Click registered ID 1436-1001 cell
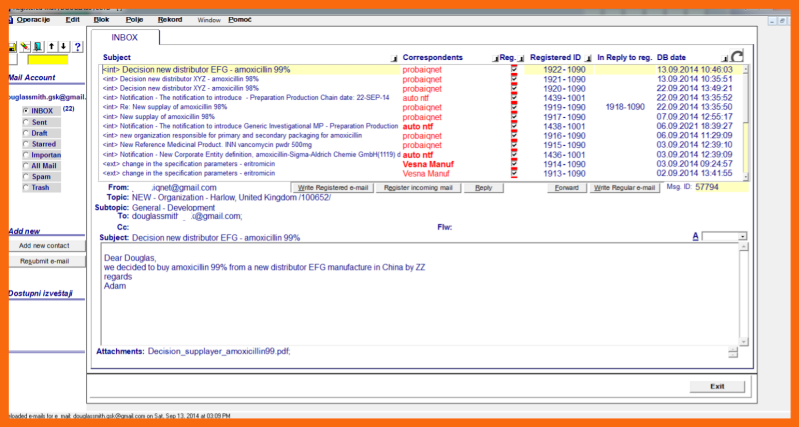Viewport: 799px width, 427px height. 564,155
